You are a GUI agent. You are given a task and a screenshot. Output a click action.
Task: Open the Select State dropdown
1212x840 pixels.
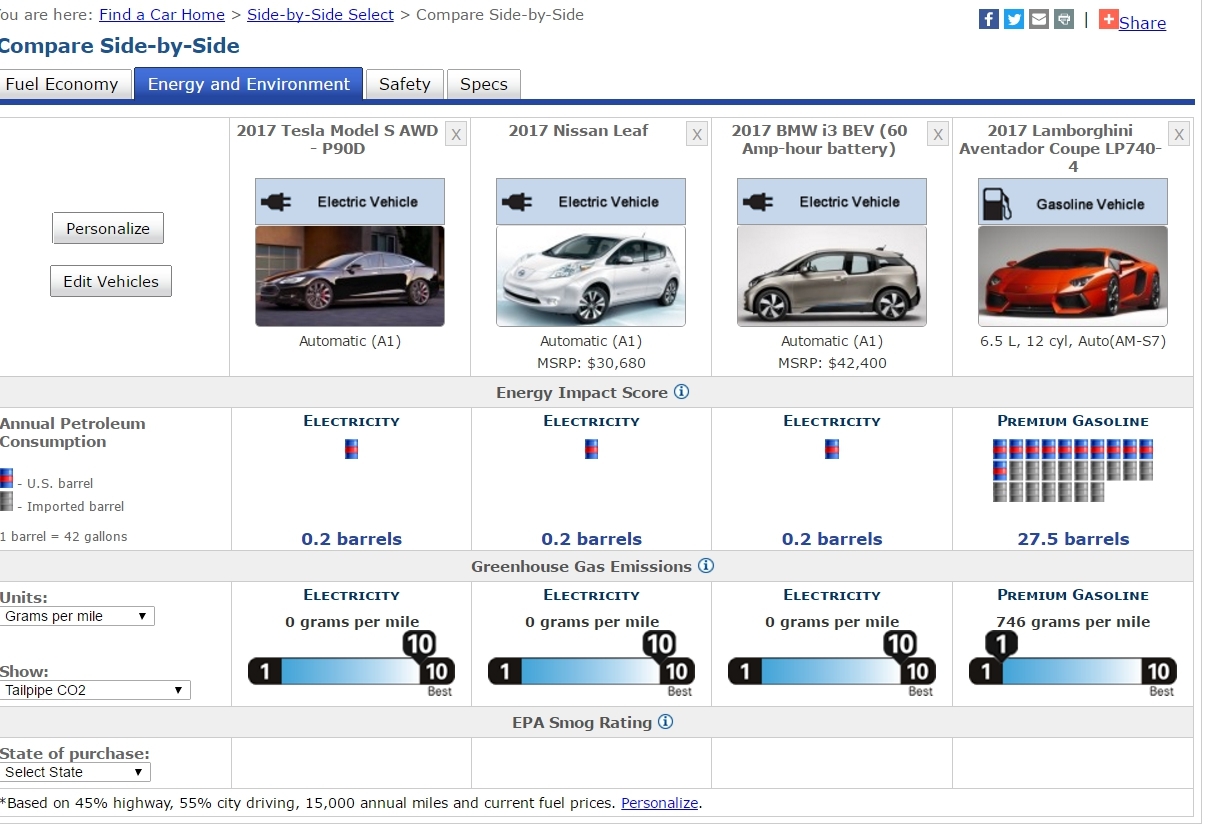tap(75, 772)
